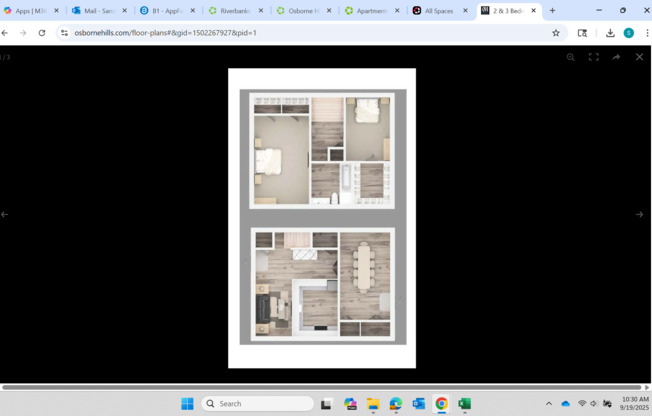This screenshot has height=416, width=652.
Task: Open the Windows Start menu
Action: tap(188, 404)
